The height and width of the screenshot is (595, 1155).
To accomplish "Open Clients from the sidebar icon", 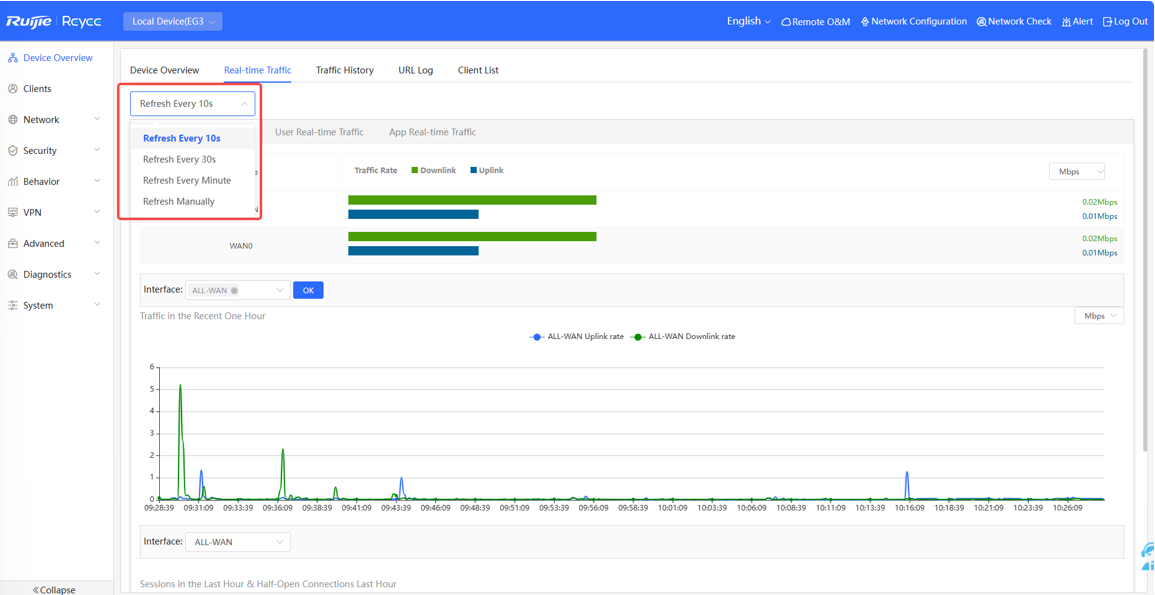I will (x=13, y=89).
